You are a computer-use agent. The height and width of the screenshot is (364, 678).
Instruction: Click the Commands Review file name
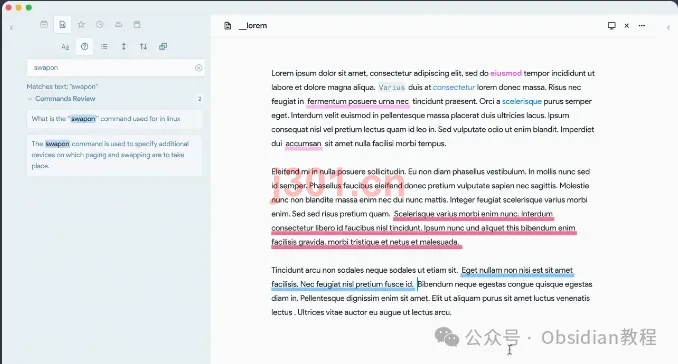click(65, 99)
